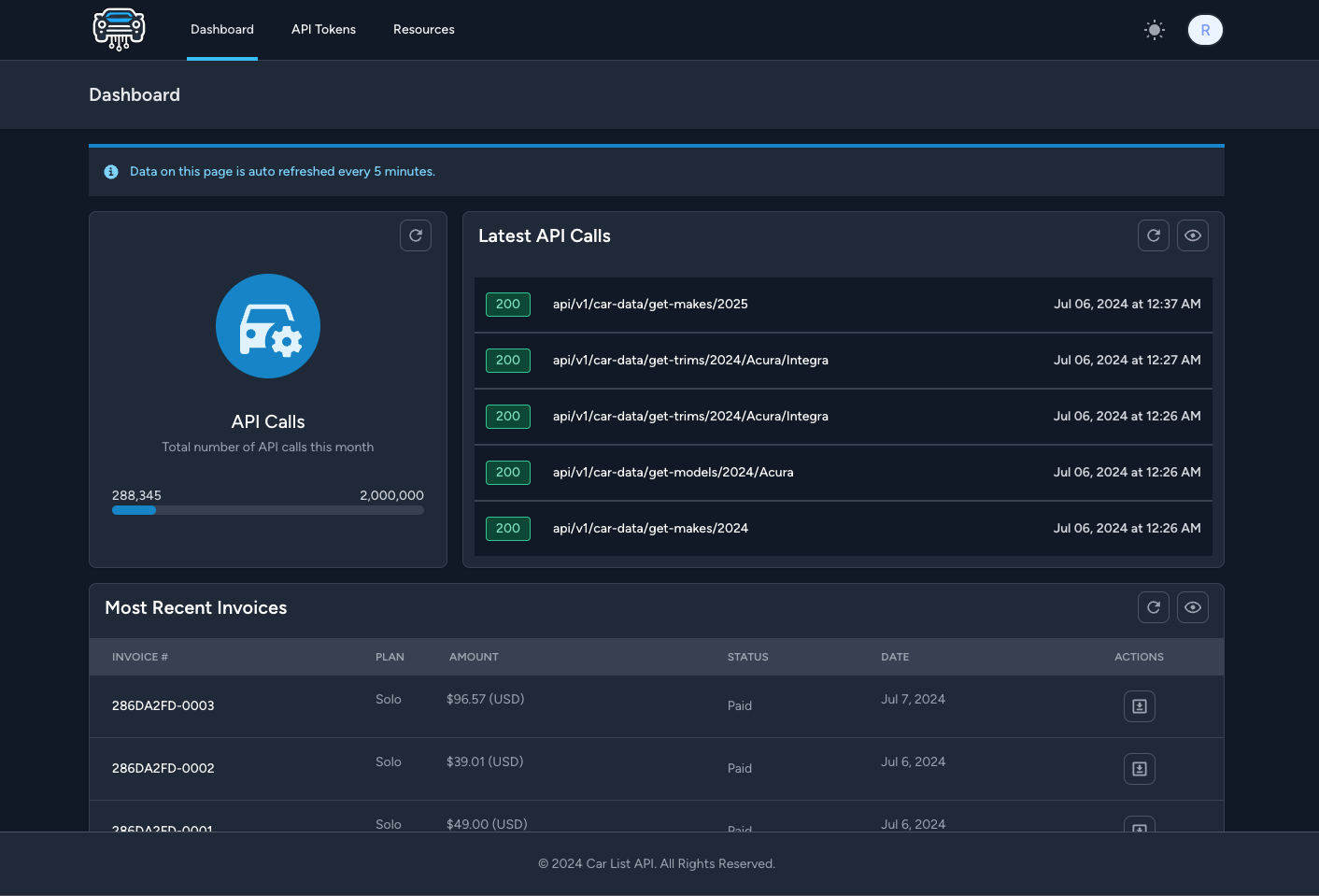Click the info icon in the refresh notice
The image size is (1319, 896).
(x=111, y=171)
